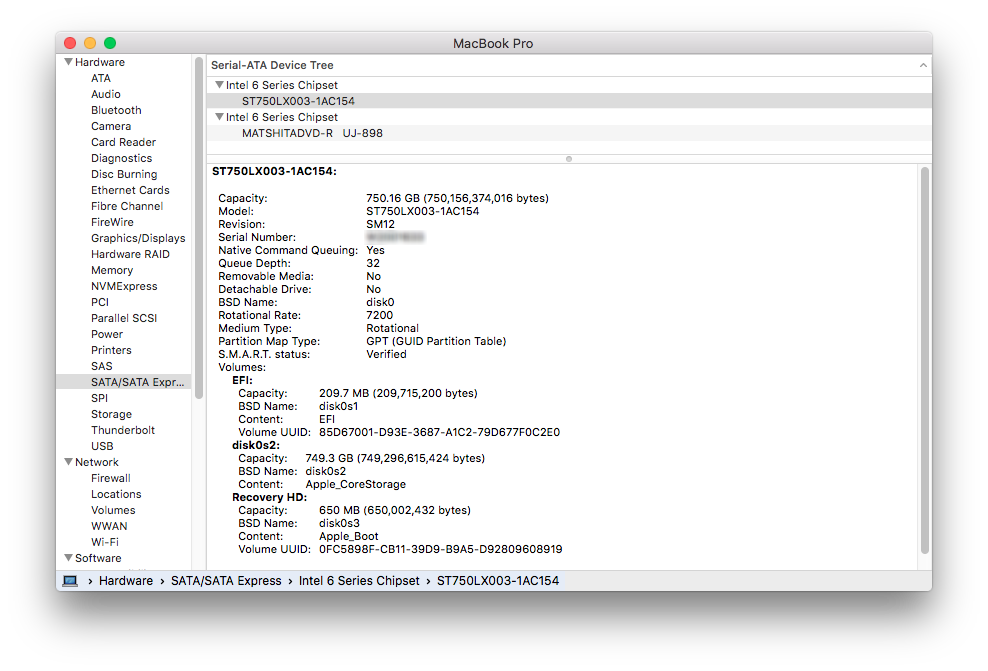Click the Revision SM12 value
Image resolution: width=988 pixels, height=671 pixels.
[381, 224]
